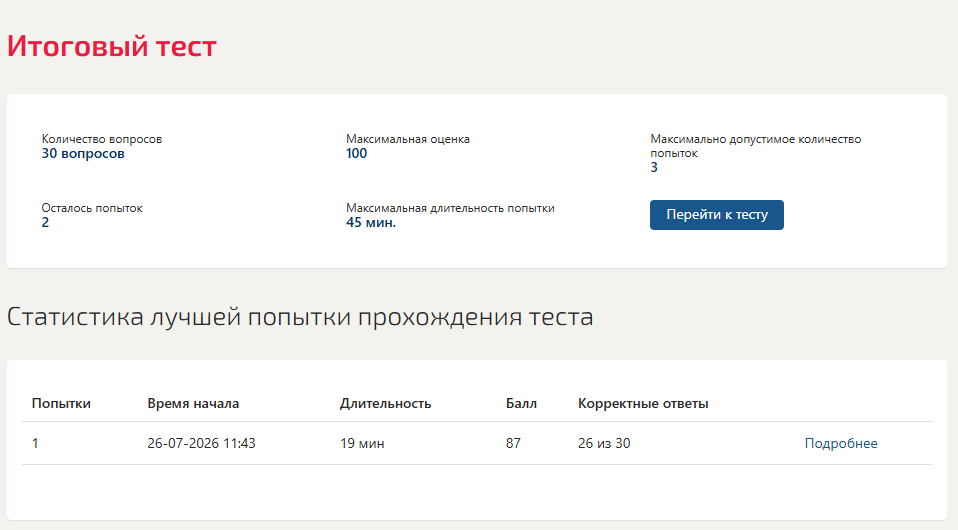
Task: Click the 'Статистика лучшей попытки прохождения теста' heading
Action: point(300,317)
